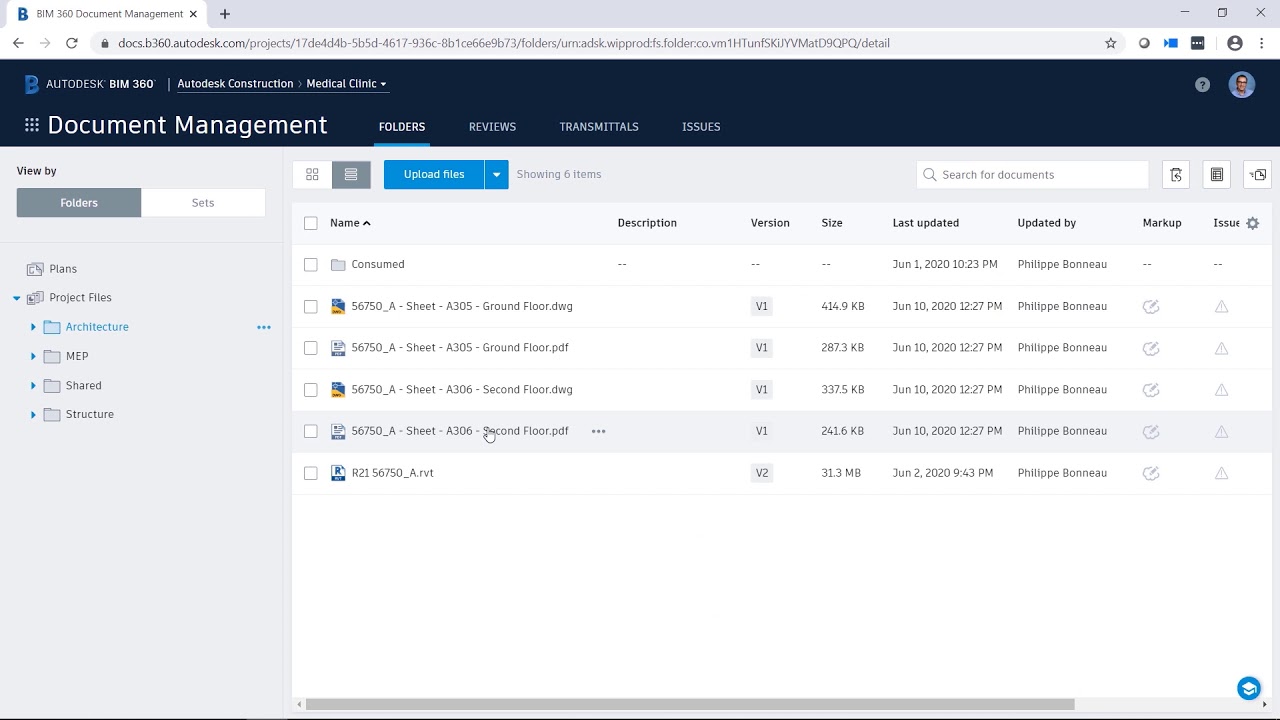This screenshot has height=720, width=1280.
Task: Open the Upload files dropdown arrow
Action: [496, 174]
